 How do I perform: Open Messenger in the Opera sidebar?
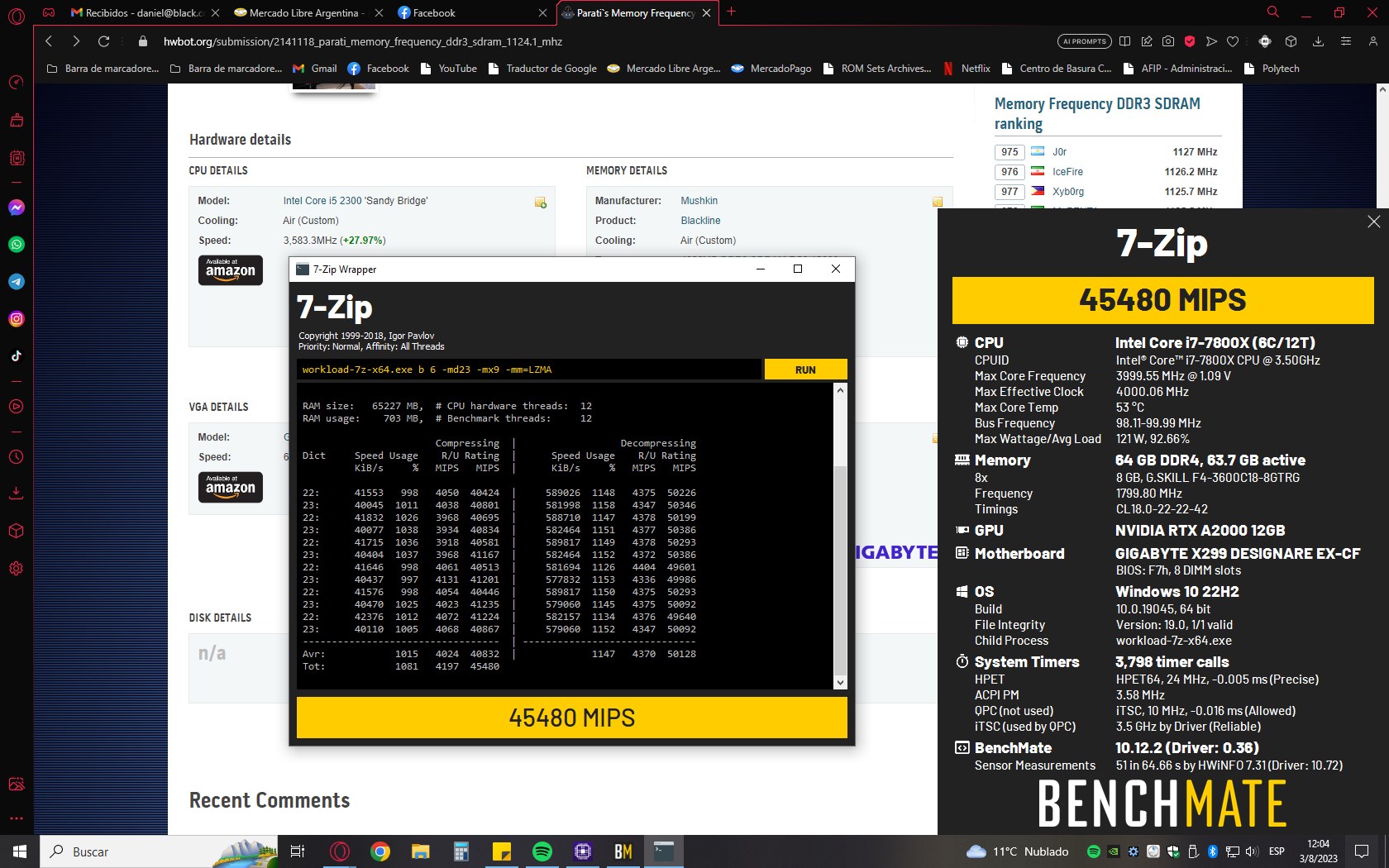tap(17, 207)
